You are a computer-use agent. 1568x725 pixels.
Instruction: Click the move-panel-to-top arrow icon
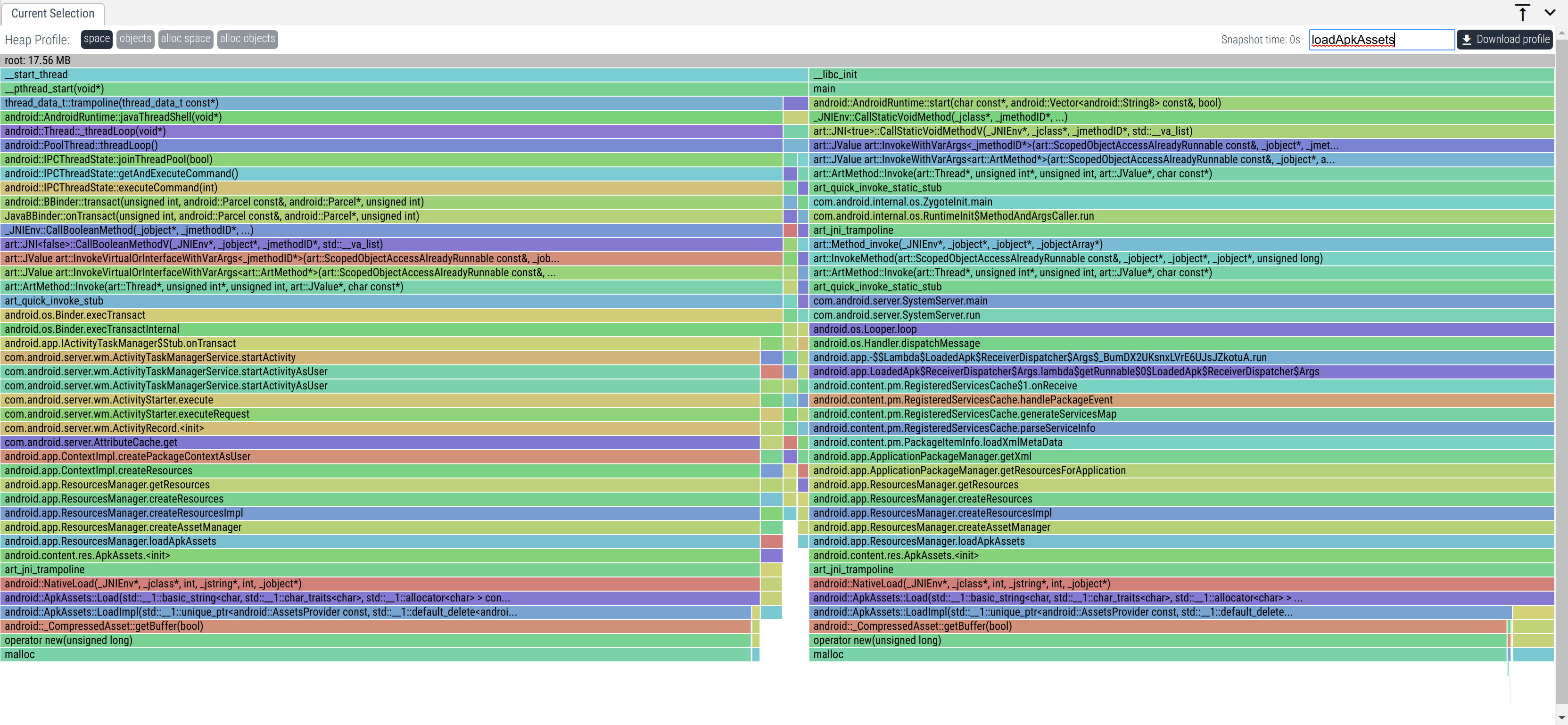point(1522,12)
